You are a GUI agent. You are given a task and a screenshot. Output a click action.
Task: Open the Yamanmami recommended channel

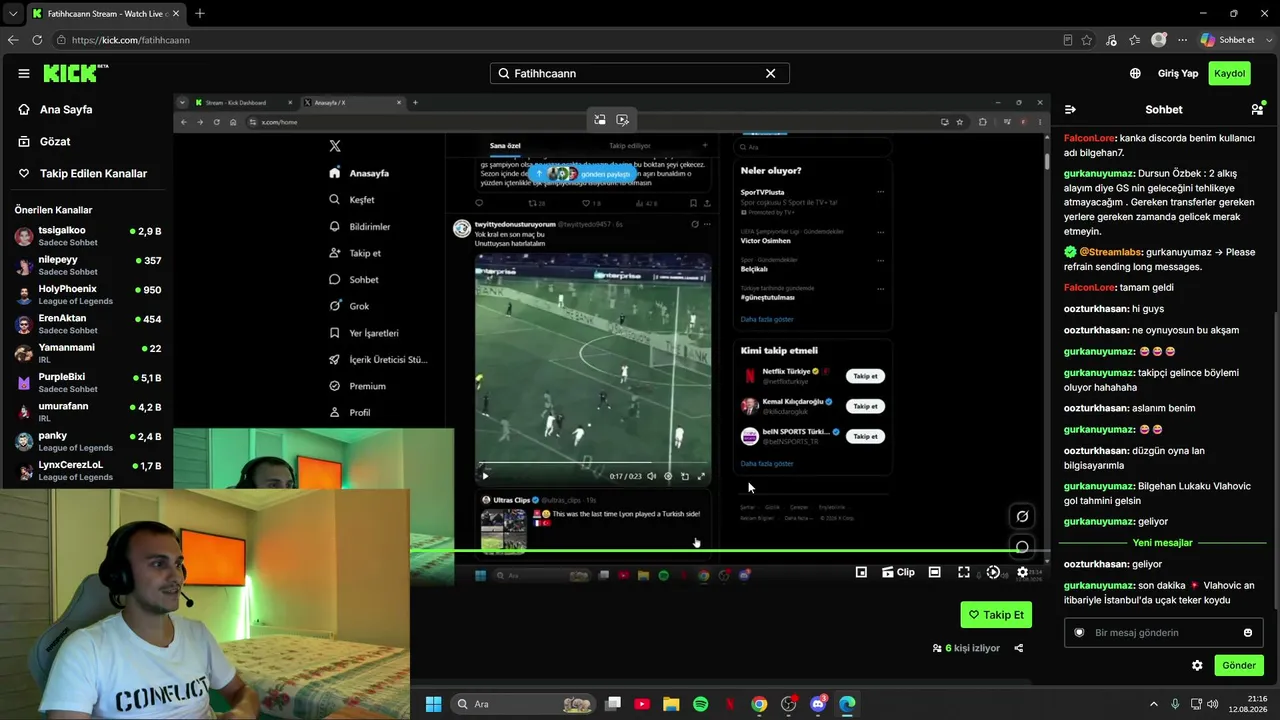pyautogui.click(x=88, y=353)
